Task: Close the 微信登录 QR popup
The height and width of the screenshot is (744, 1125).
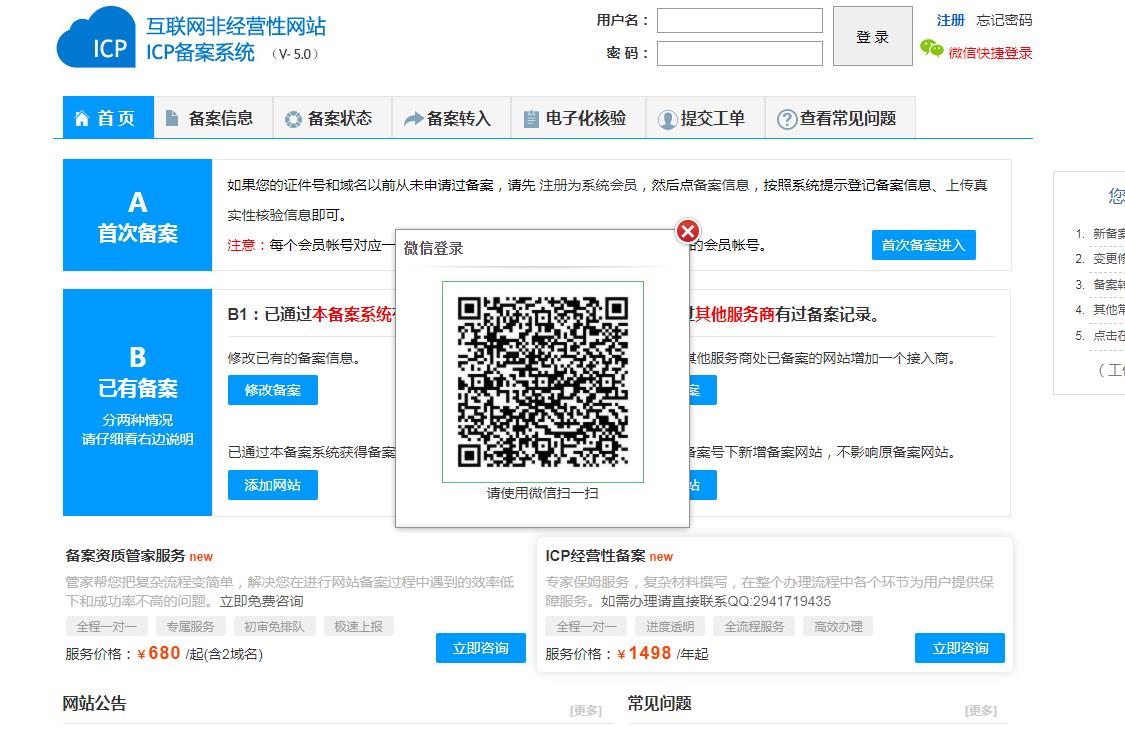Action: [687, 231]
